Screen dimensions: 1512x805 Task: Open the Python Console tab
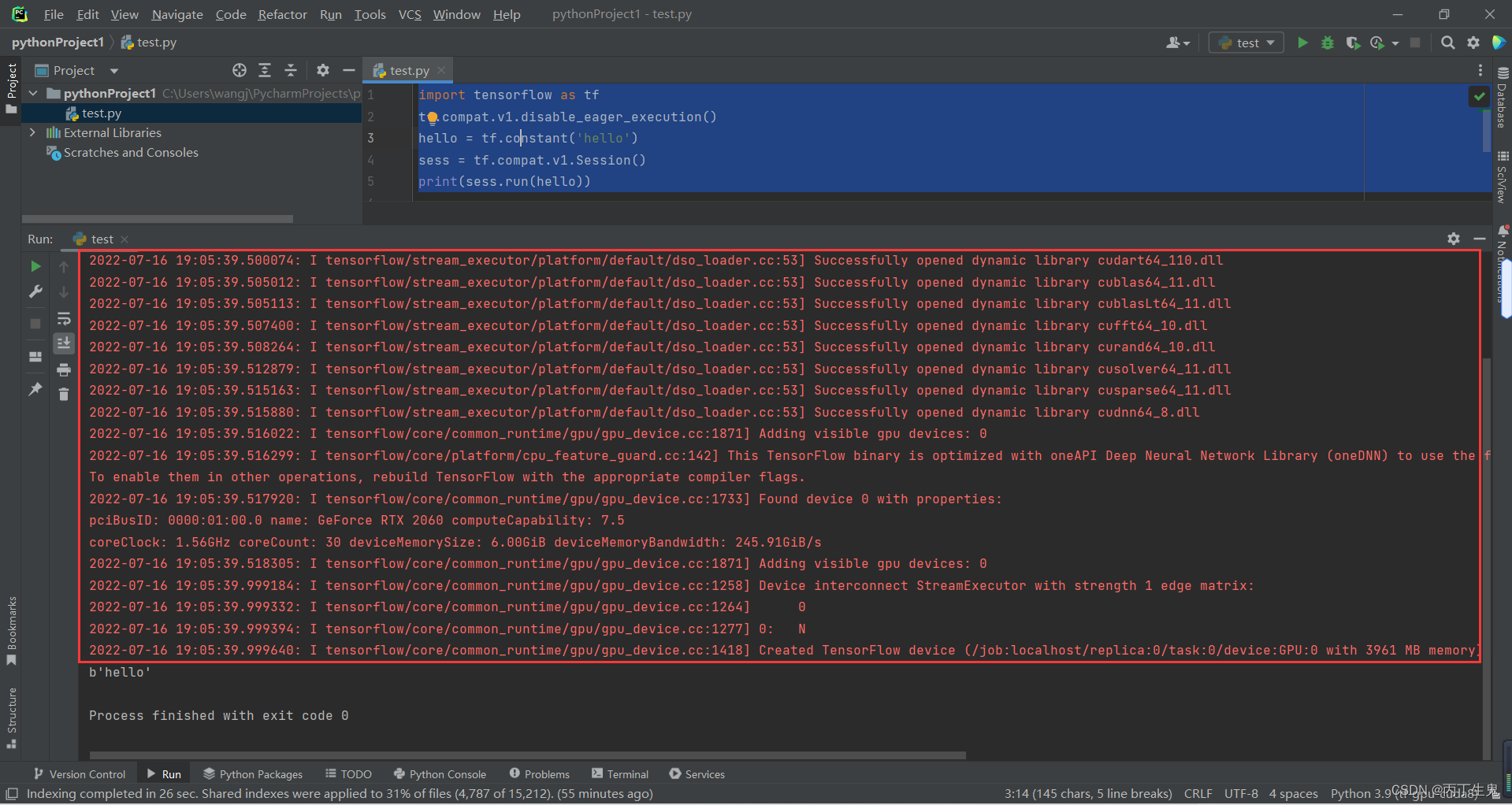[440, 774]
